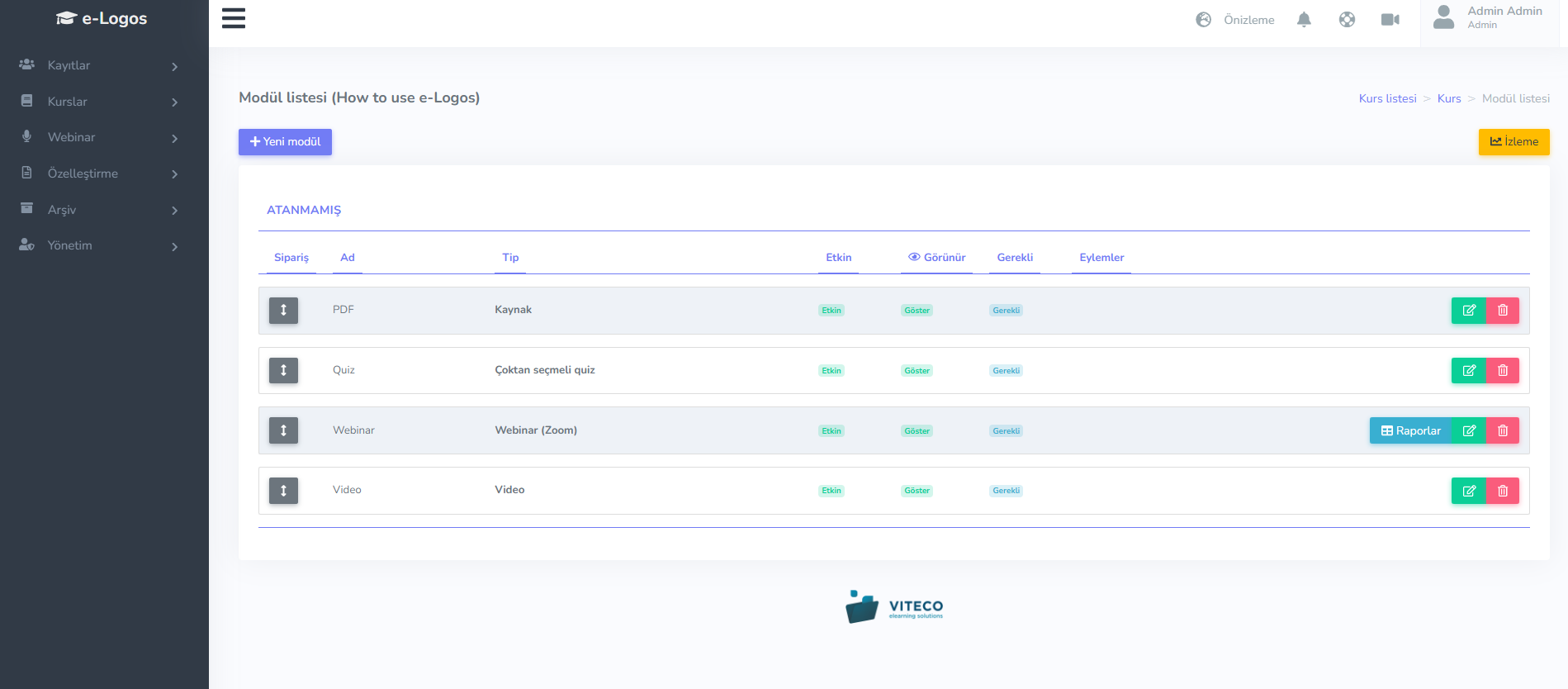
Task: Toggle Gerekli badge for Video module
Action: point(1006,491)
